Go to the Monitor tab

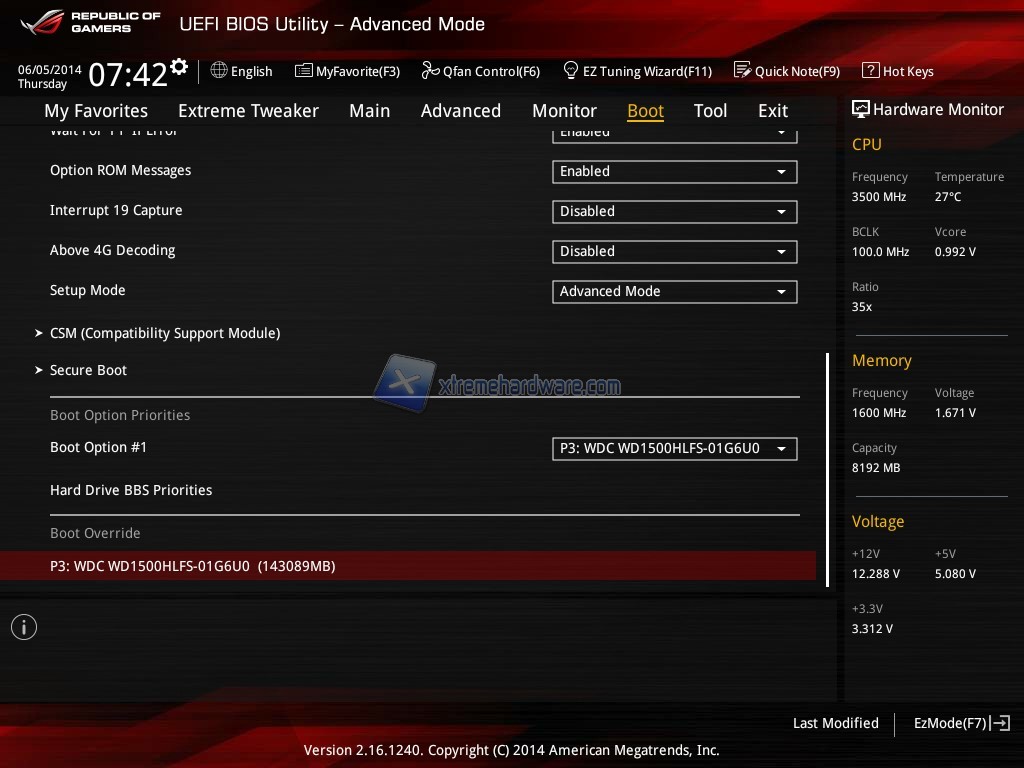click(564, 111)
